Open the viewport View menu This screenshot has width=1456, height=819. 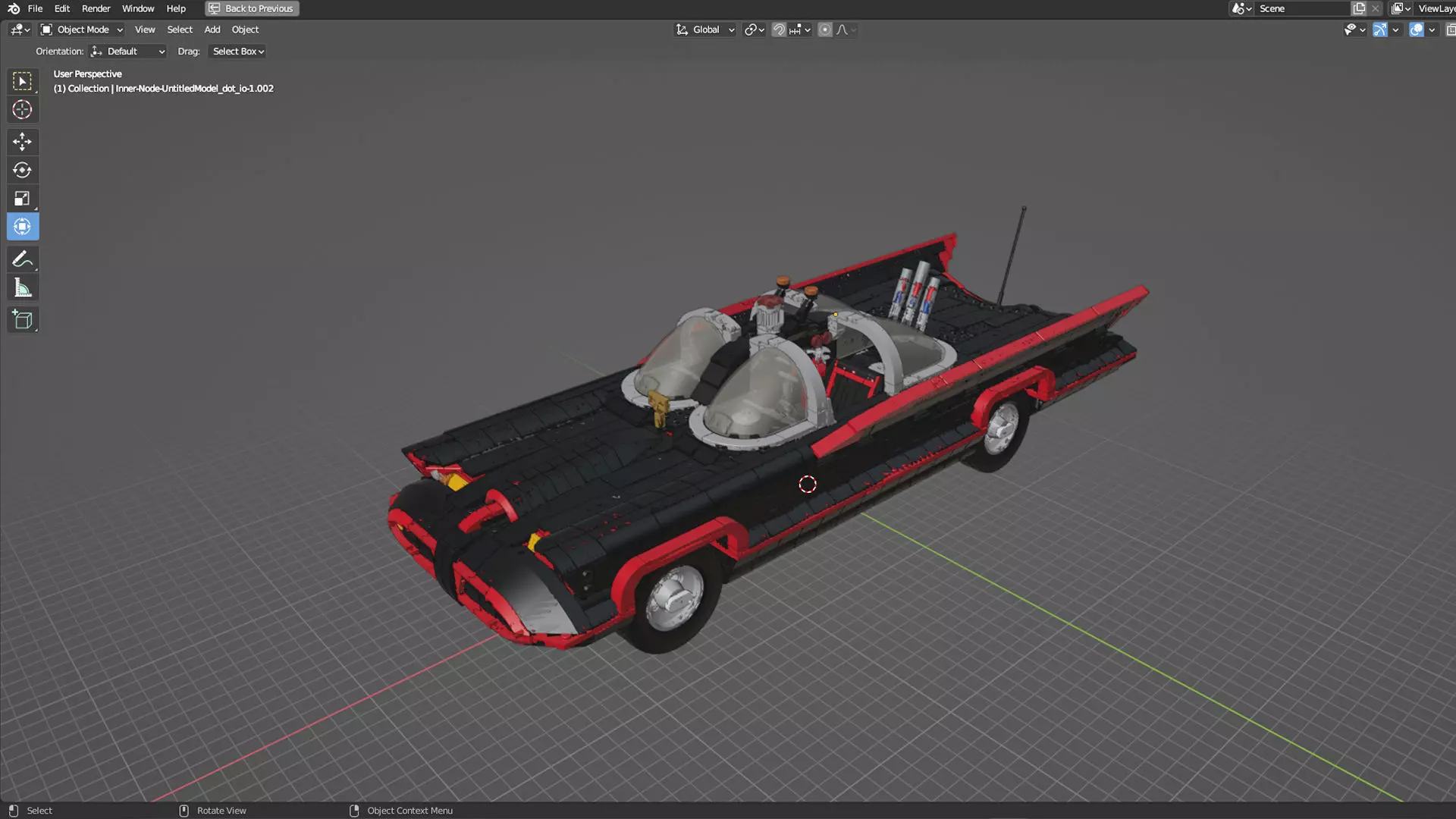(x=145, y=30)
